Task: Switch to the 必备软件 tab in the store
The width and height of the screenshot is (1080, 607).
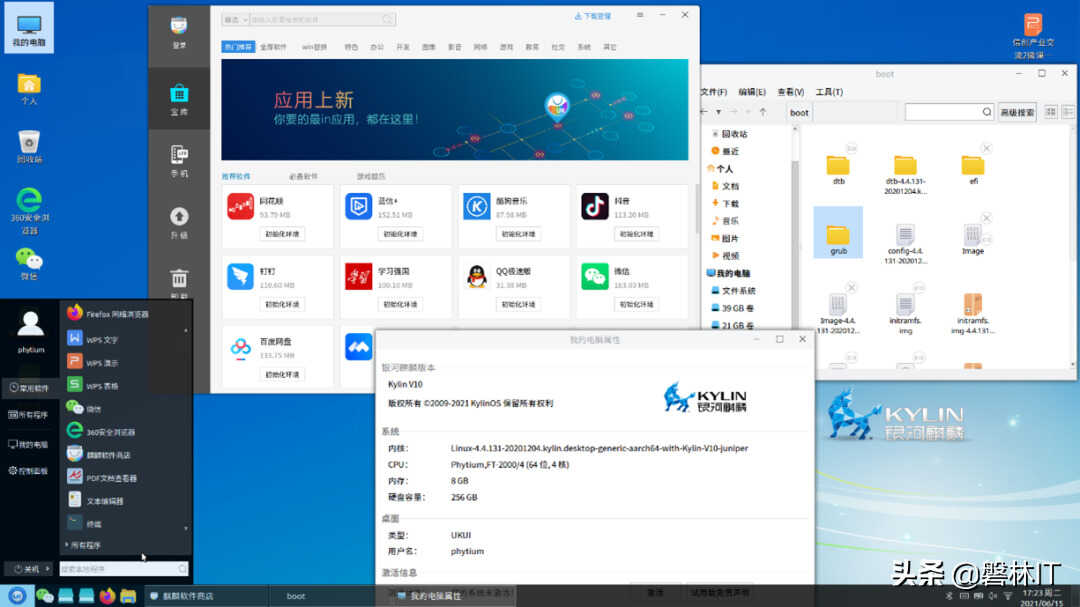Action: pyautogui.click(x=303, y=177)
